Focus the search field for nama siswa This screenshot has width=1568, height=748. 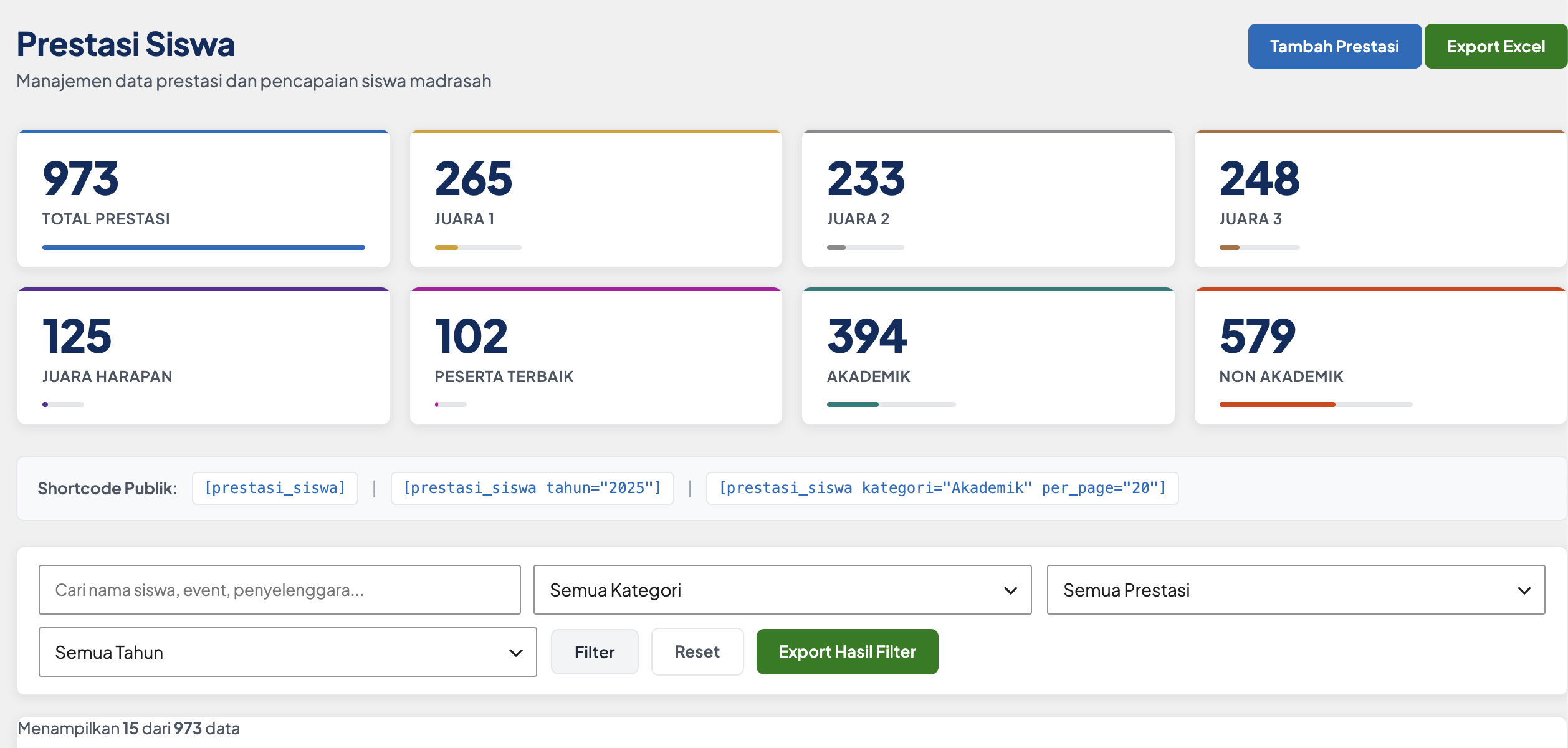coord(280,590)
